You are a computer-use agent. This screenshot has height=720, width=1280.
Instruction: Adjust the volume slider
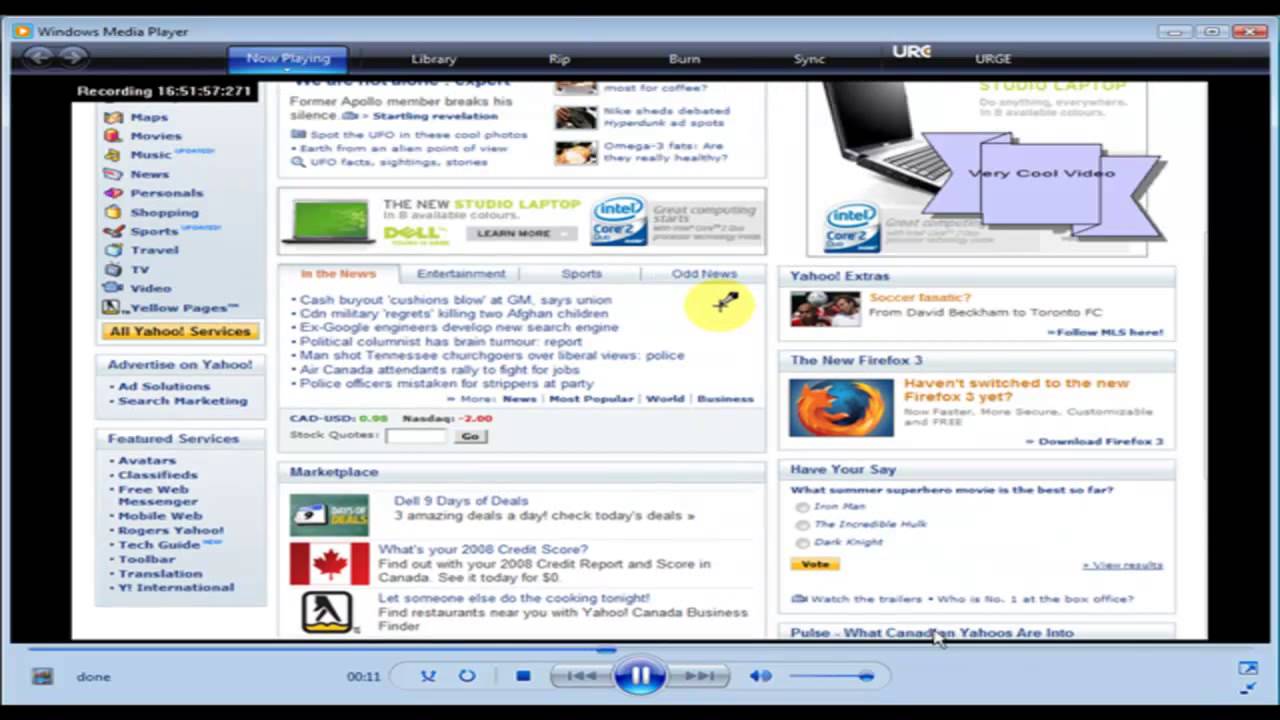(x=830, y=676)
